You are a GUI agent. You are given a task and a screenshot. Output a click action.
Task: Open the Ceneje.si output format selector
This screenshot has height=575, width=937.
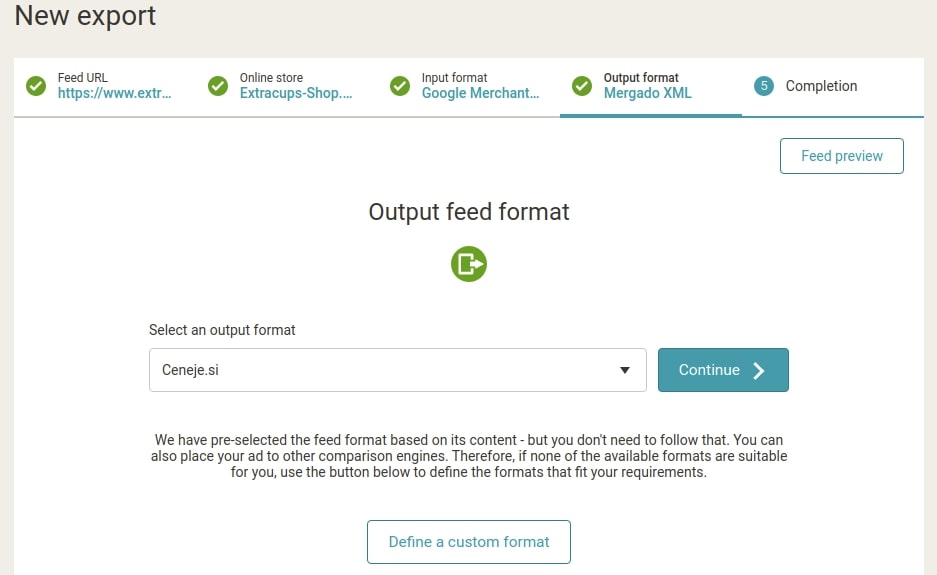(x=397, y=370)
